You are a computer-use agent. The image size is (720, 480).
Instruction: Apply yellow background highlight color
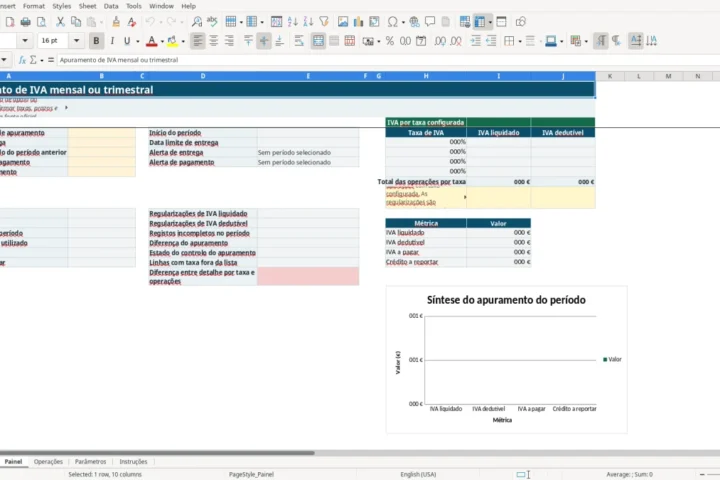tap(172, 41)
